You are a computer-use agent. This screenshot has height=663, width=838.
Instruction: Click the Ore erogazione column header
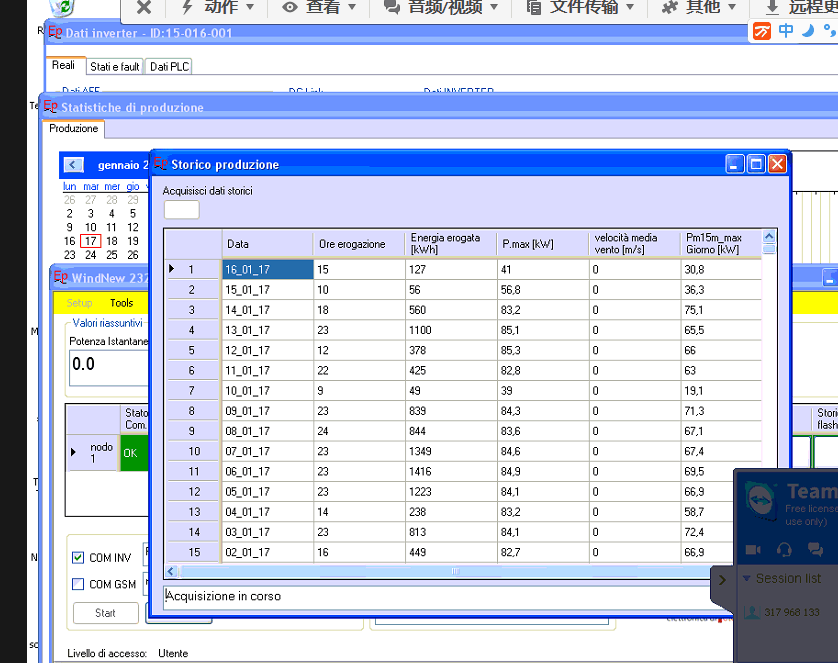[x=359, y=244]
